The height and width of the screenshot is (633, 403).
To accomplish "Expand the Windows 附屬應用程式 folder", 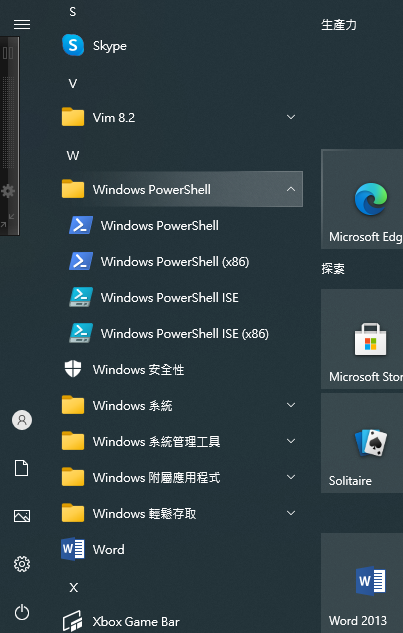I will pyautogui.click(x=181, y=478).
